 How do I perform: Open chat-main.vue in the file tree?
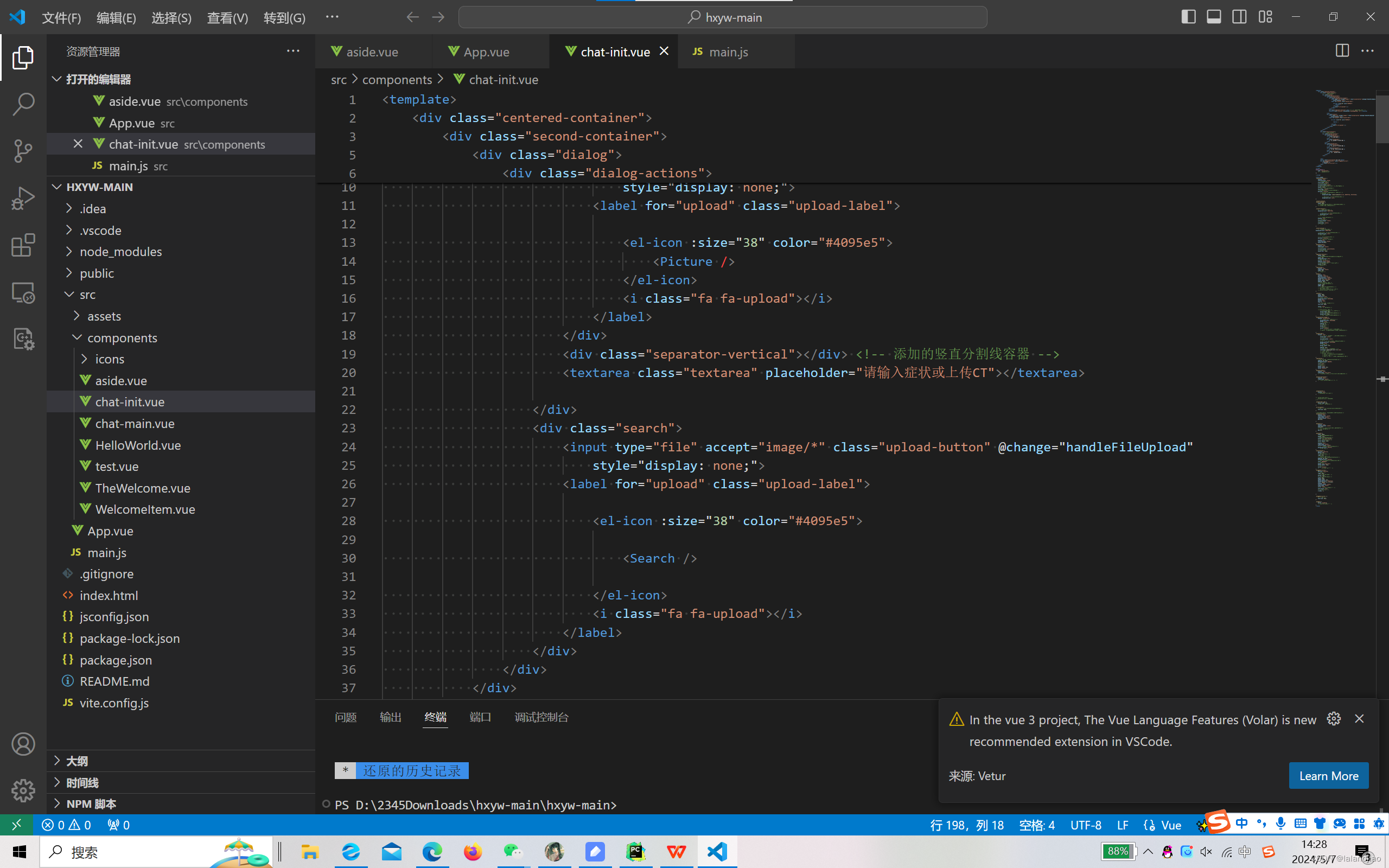click(181, 424)
